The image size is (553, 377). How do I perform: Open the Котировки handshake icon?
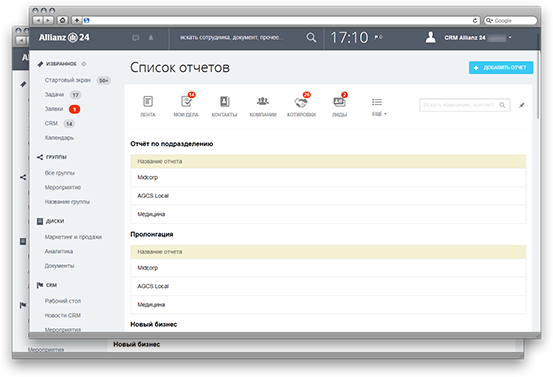coord(301,102)
